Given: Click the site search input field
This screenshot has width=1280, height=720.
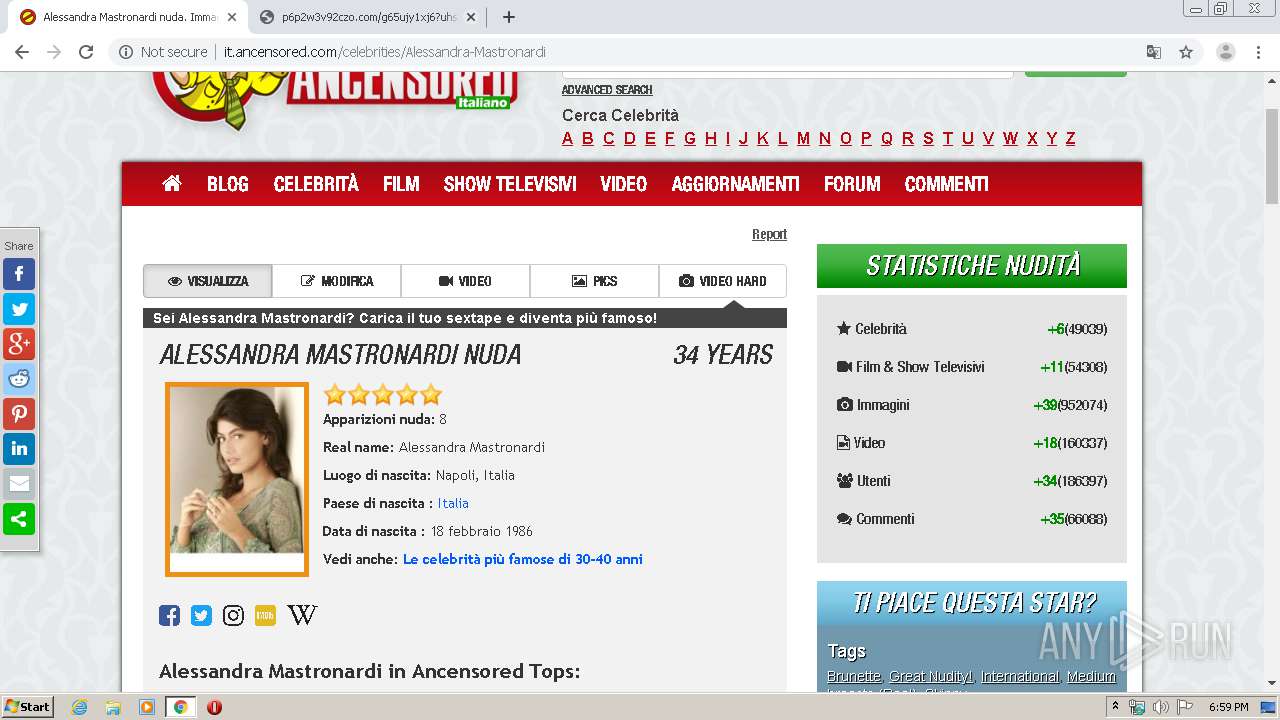Looking at the screenshot, I should coord(788,72).
